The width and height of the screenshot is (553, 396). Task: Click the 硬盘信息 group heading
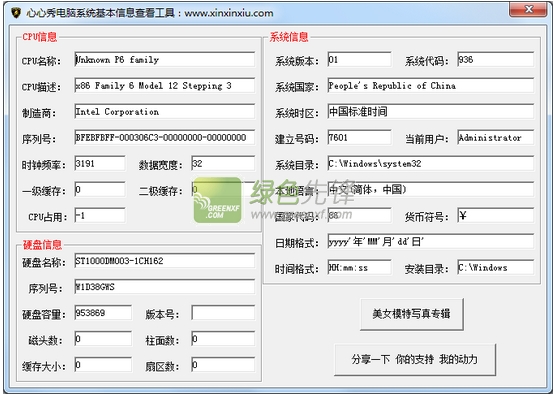click(x=42, y=244)
